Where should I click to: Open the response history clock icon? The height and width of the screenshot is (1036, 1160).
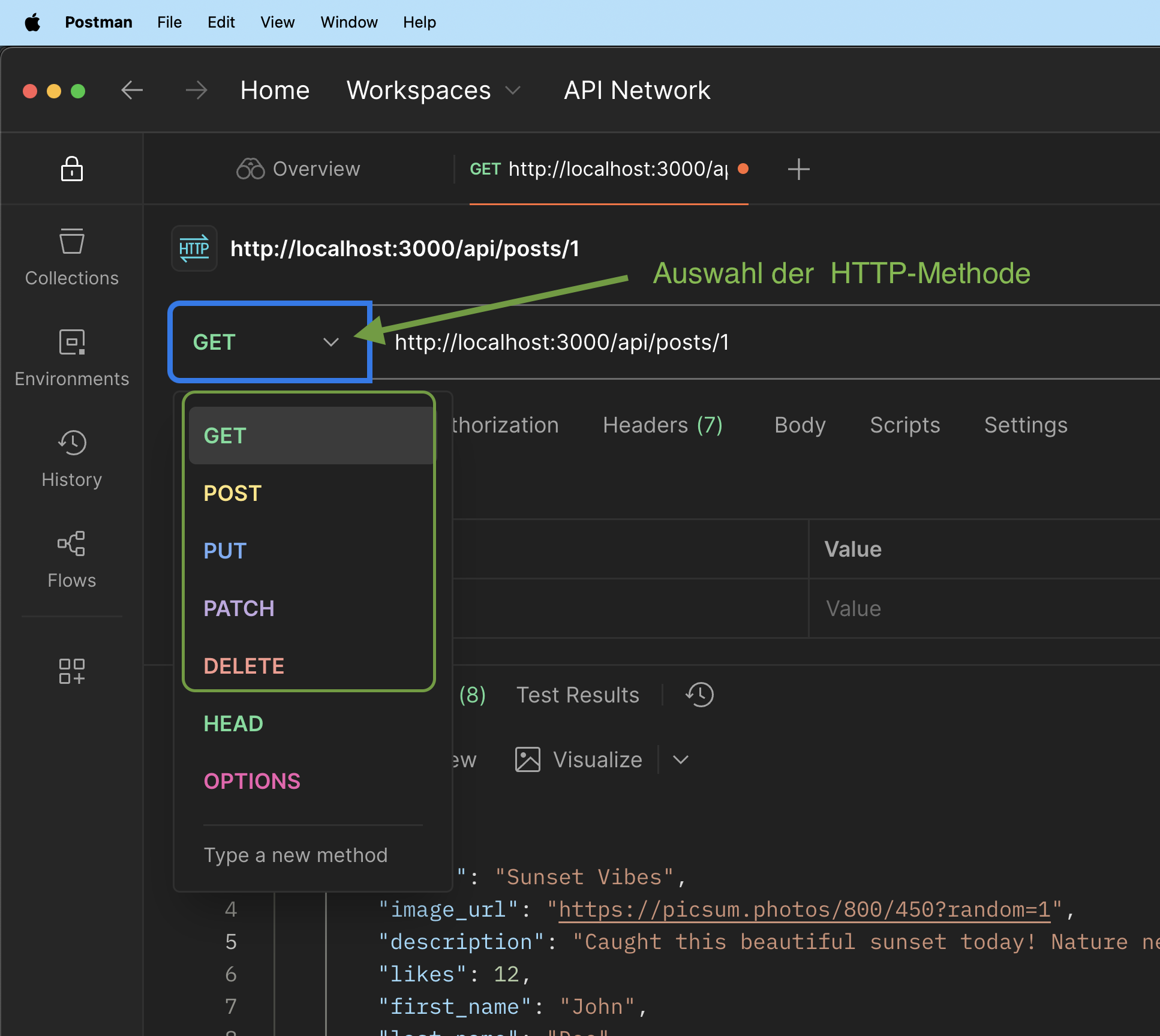click(699, 695)
